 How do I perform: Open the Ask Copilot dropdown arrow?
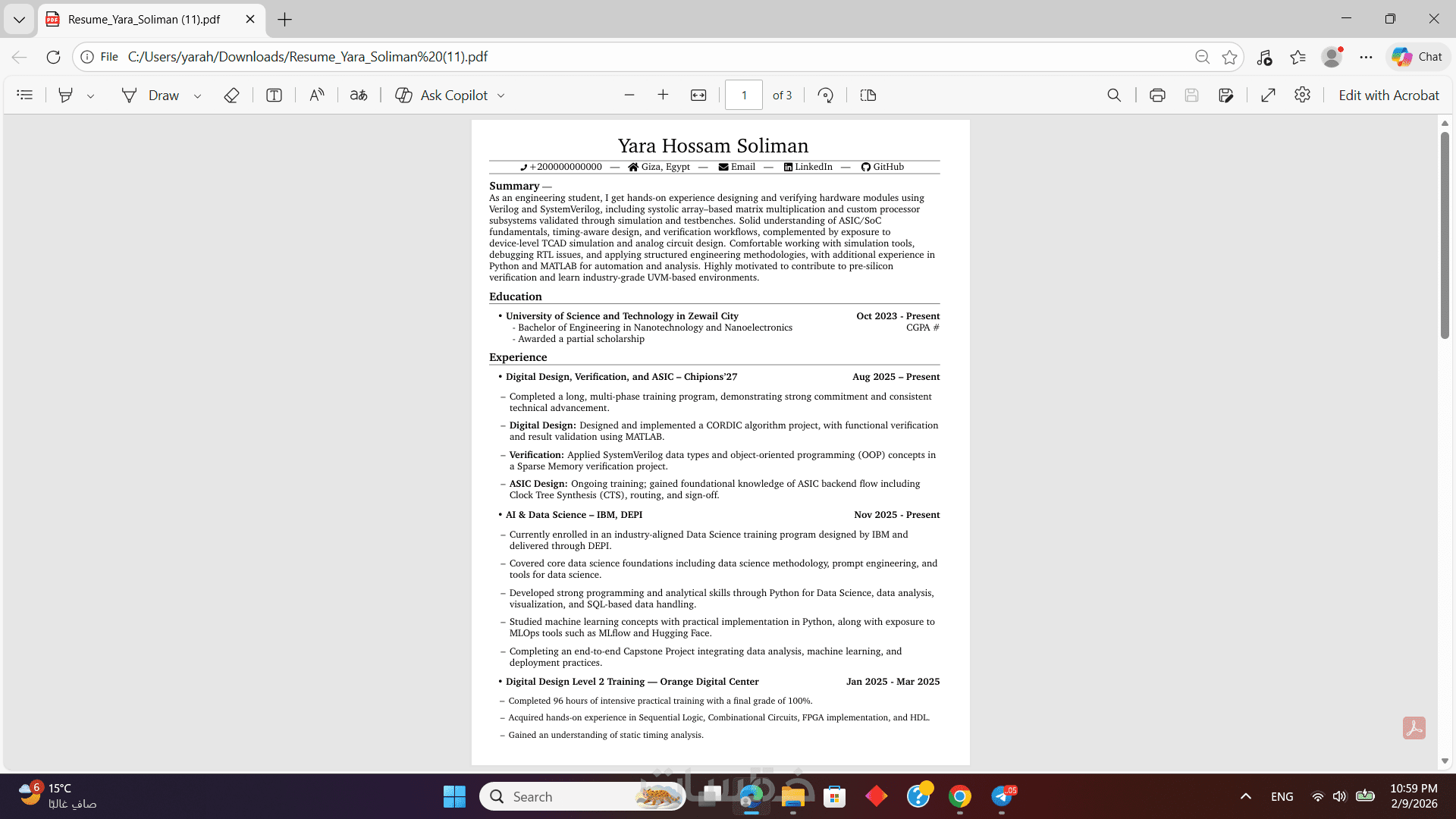coord(500,96)
